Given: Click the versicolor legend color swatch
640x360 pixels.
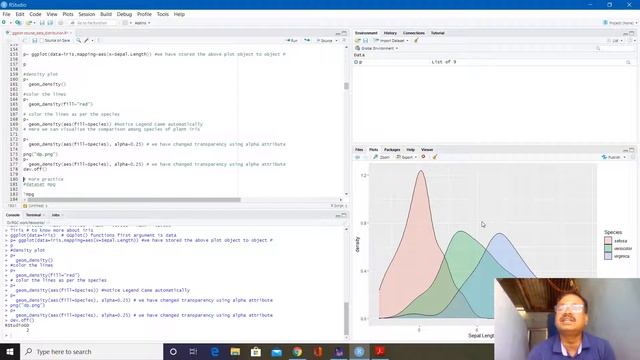Looking at the screenshot, I should tap(608, 248).
